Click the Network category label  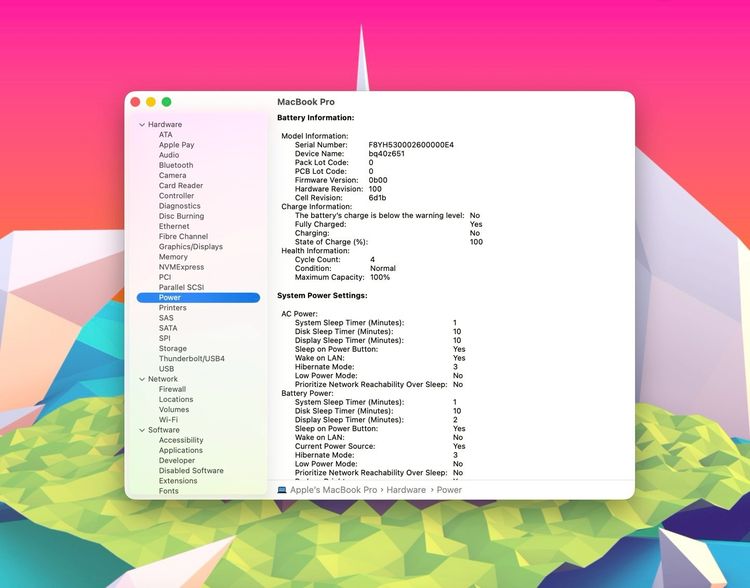163,379
